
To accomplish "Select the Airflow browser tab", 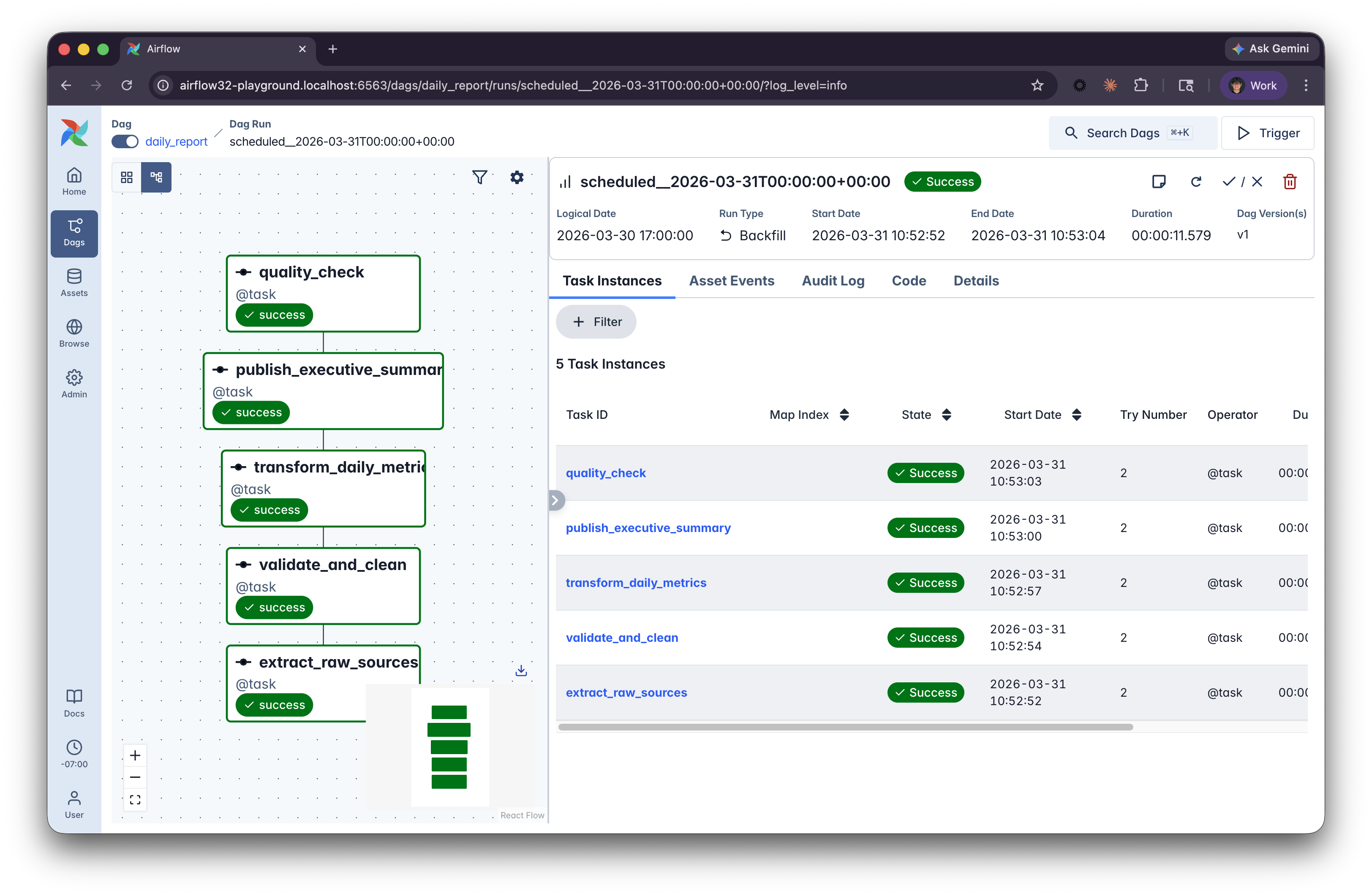I will click(218, 49).
